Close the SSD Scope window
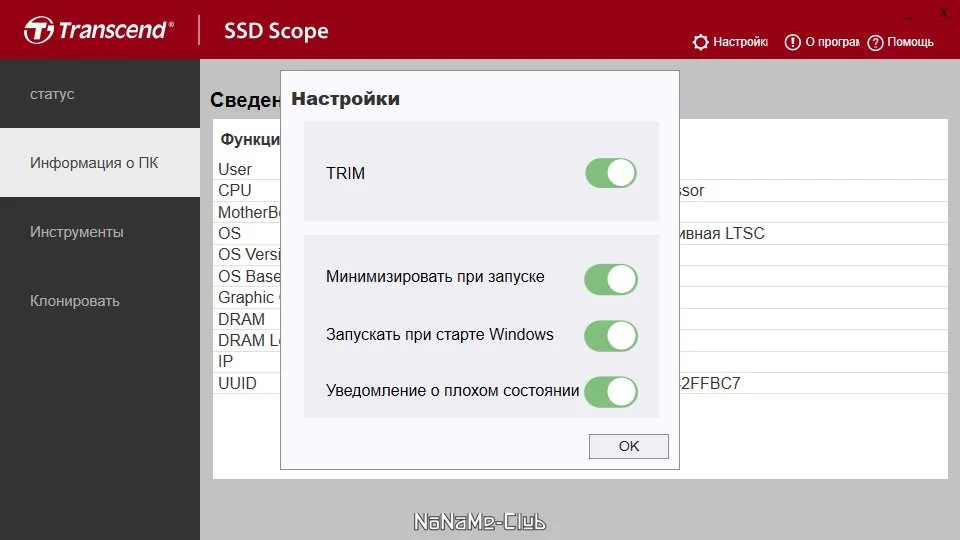The width and height of the screenshot is (960, 540). click(x=943, y=12)
